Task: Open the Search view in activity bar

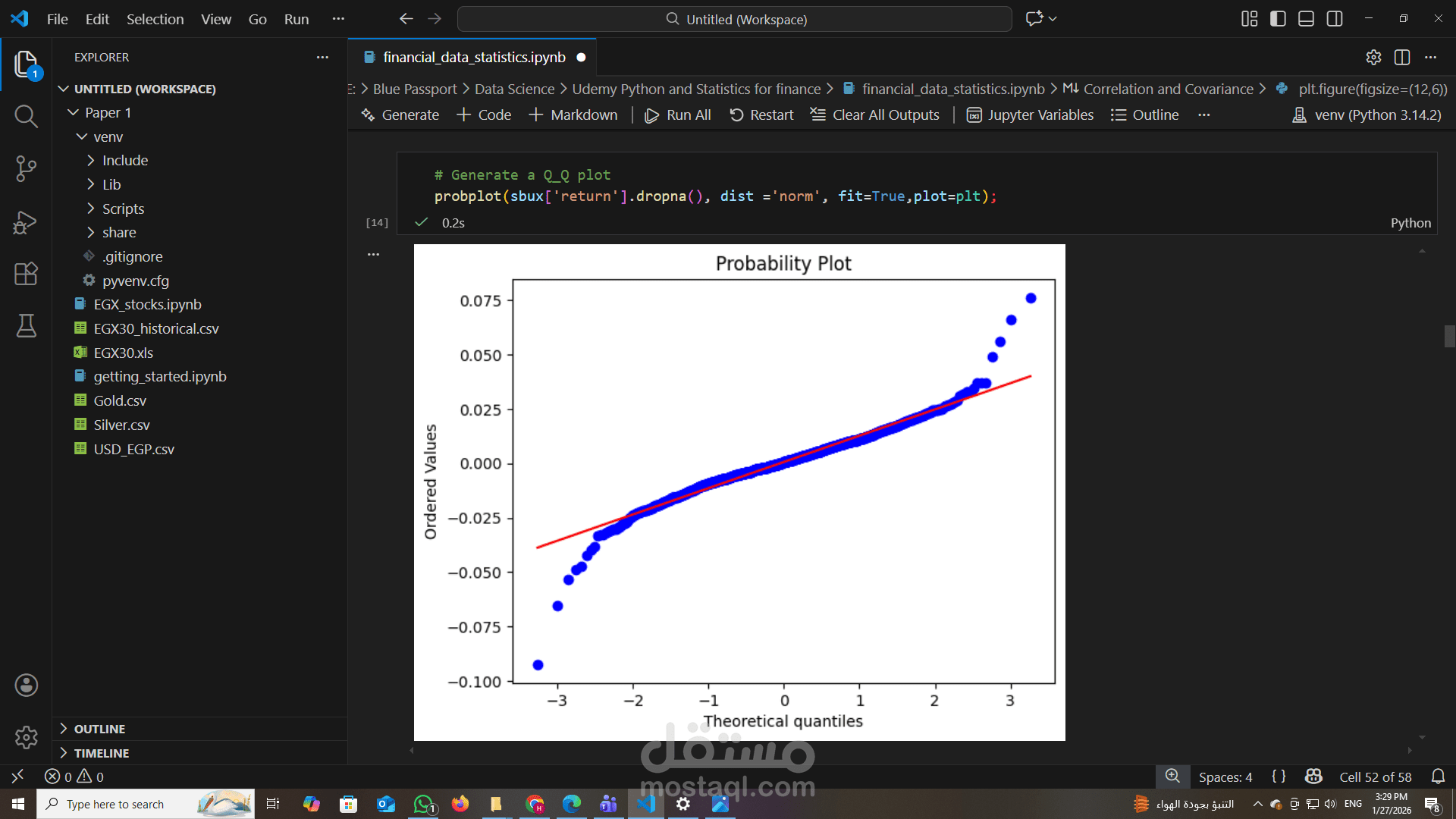Action: 26,116
